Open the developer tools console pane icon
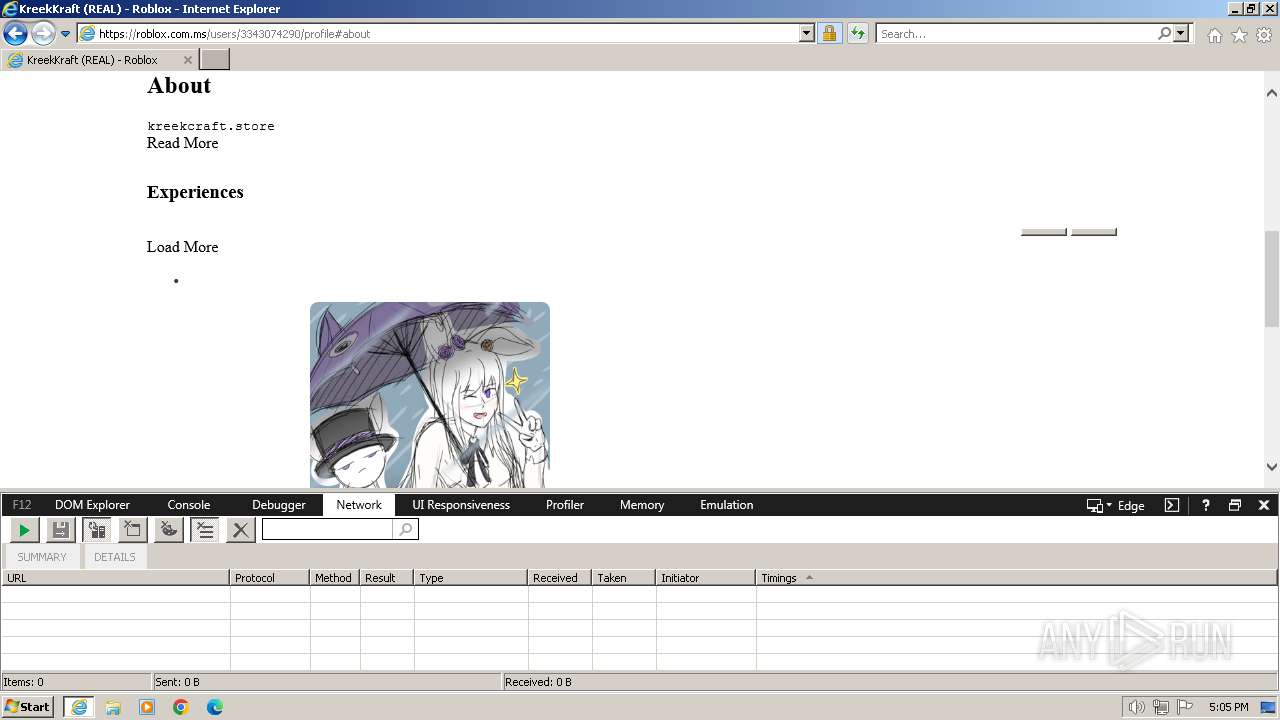 [x=1172, y=505]
